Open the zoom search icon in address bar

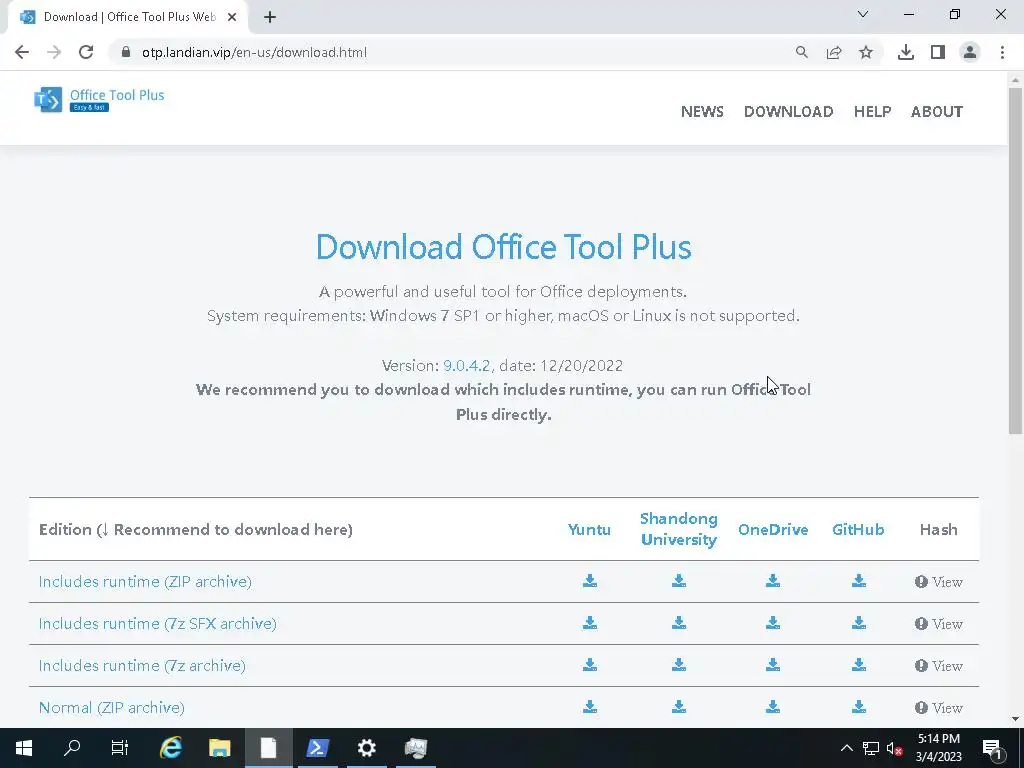pos(801,52)
